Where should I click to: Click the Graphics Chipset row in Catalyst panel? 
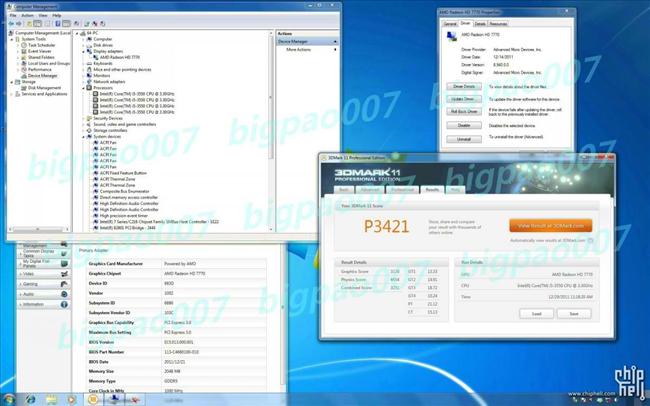point(177,274)
